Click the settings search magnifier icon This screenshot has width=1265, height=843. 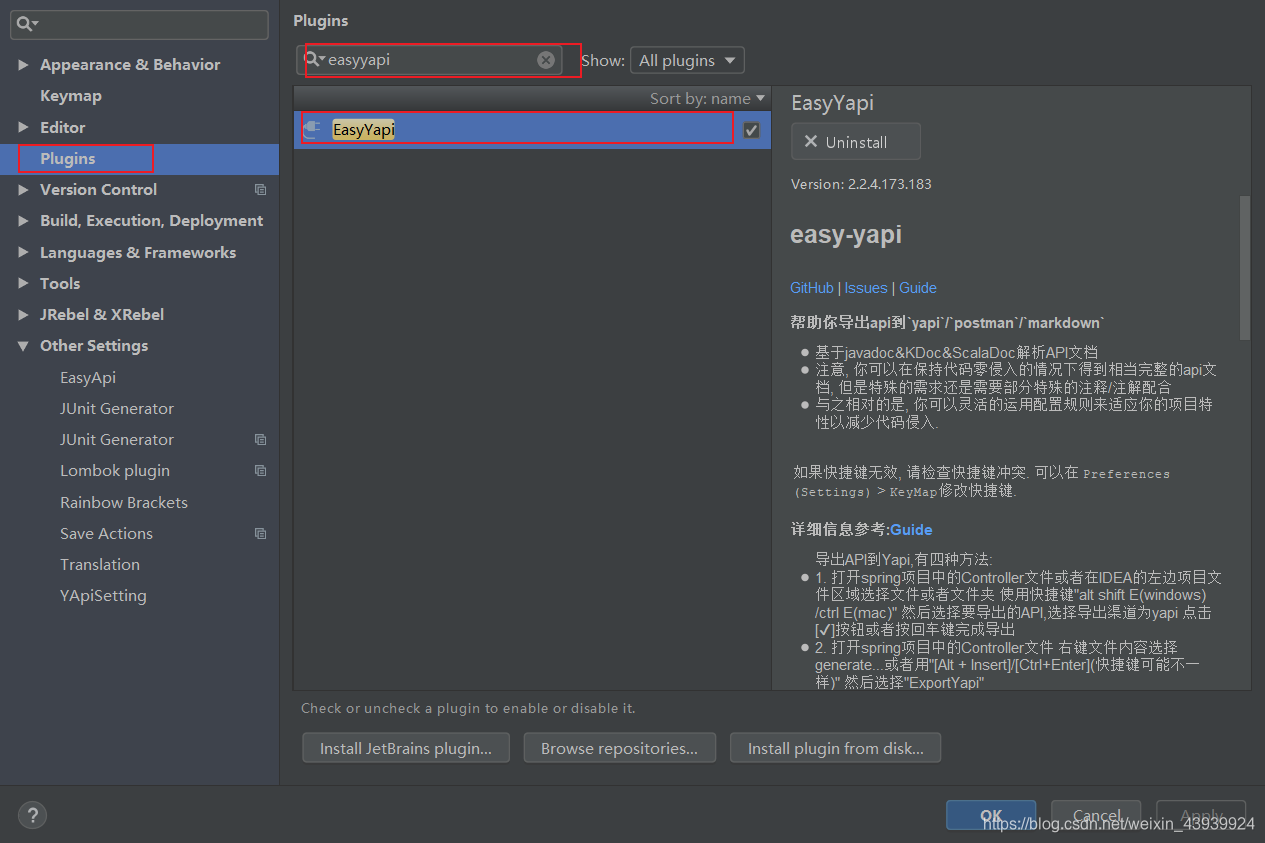pyautogui.click(x=27, y=23)
